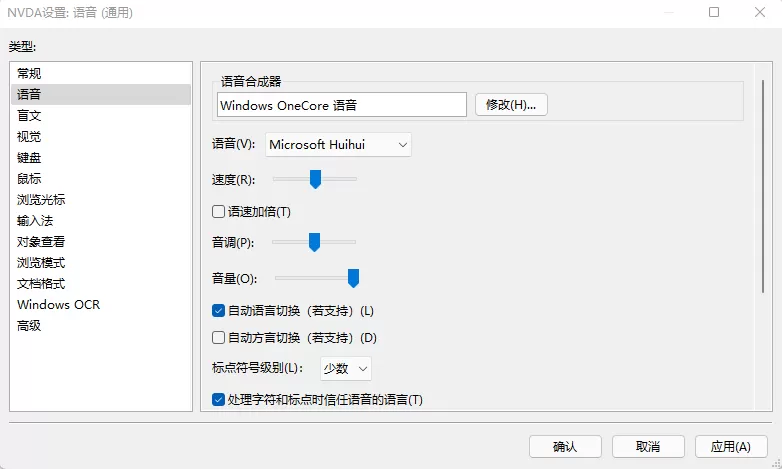The image size is (782, 469).
Task: Expand the 标点符号级别 dropdown
Action: click(346, 368)
